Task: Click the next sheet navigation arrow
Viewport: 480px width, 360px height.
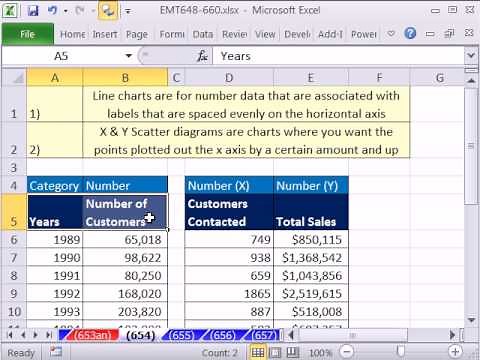Action: click(36, 335)
